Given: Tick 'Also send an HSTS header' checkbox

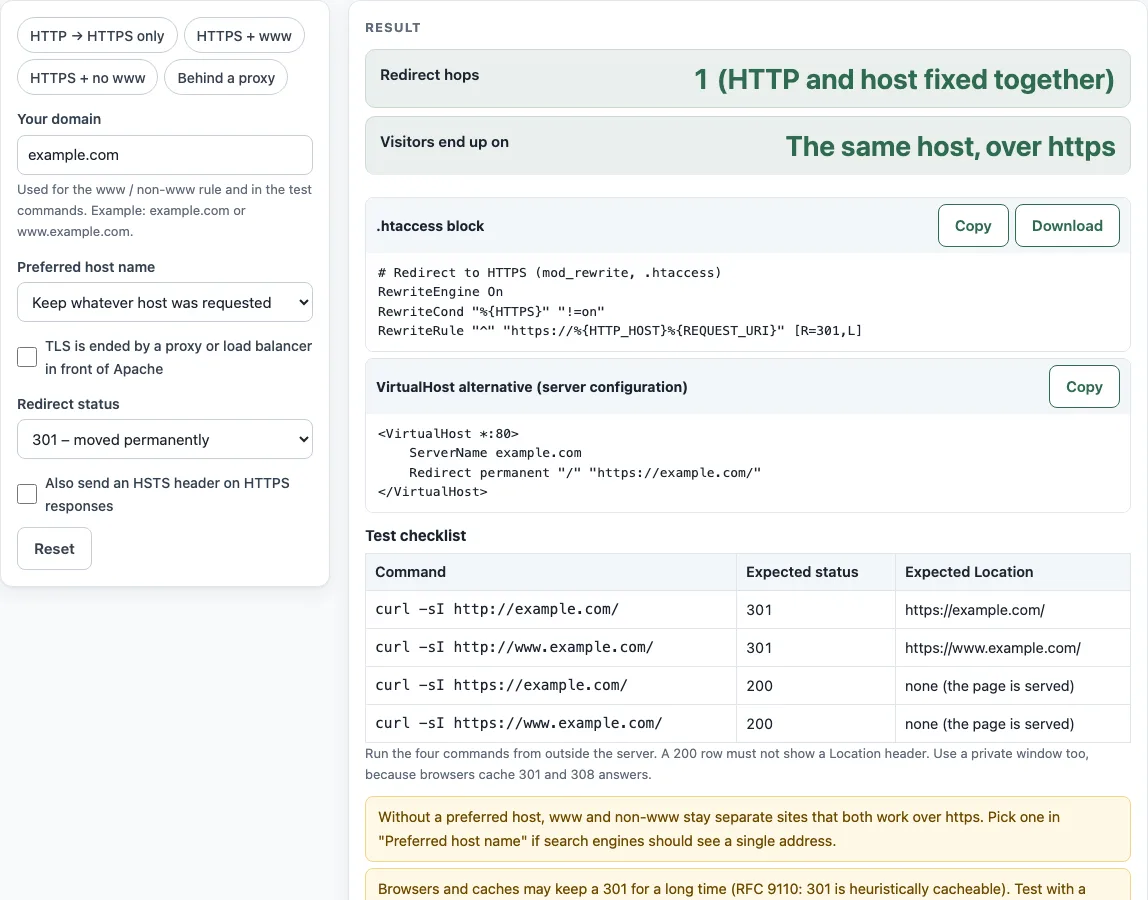Looking at the screenshot, I should point(27,494).
